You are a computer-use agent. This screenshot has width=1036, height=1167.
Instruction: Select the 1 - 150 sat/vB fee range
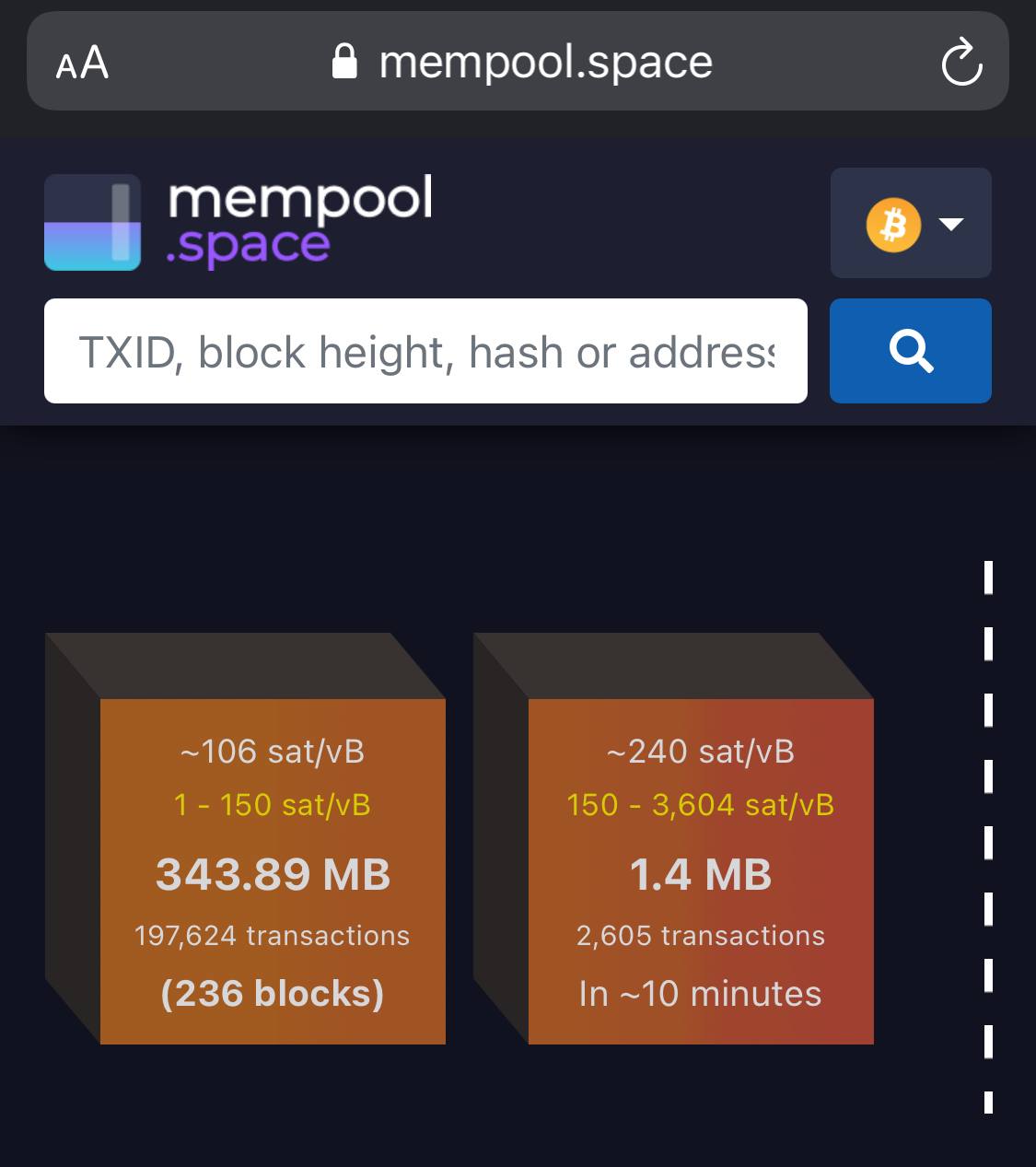(x=273, y=805)
